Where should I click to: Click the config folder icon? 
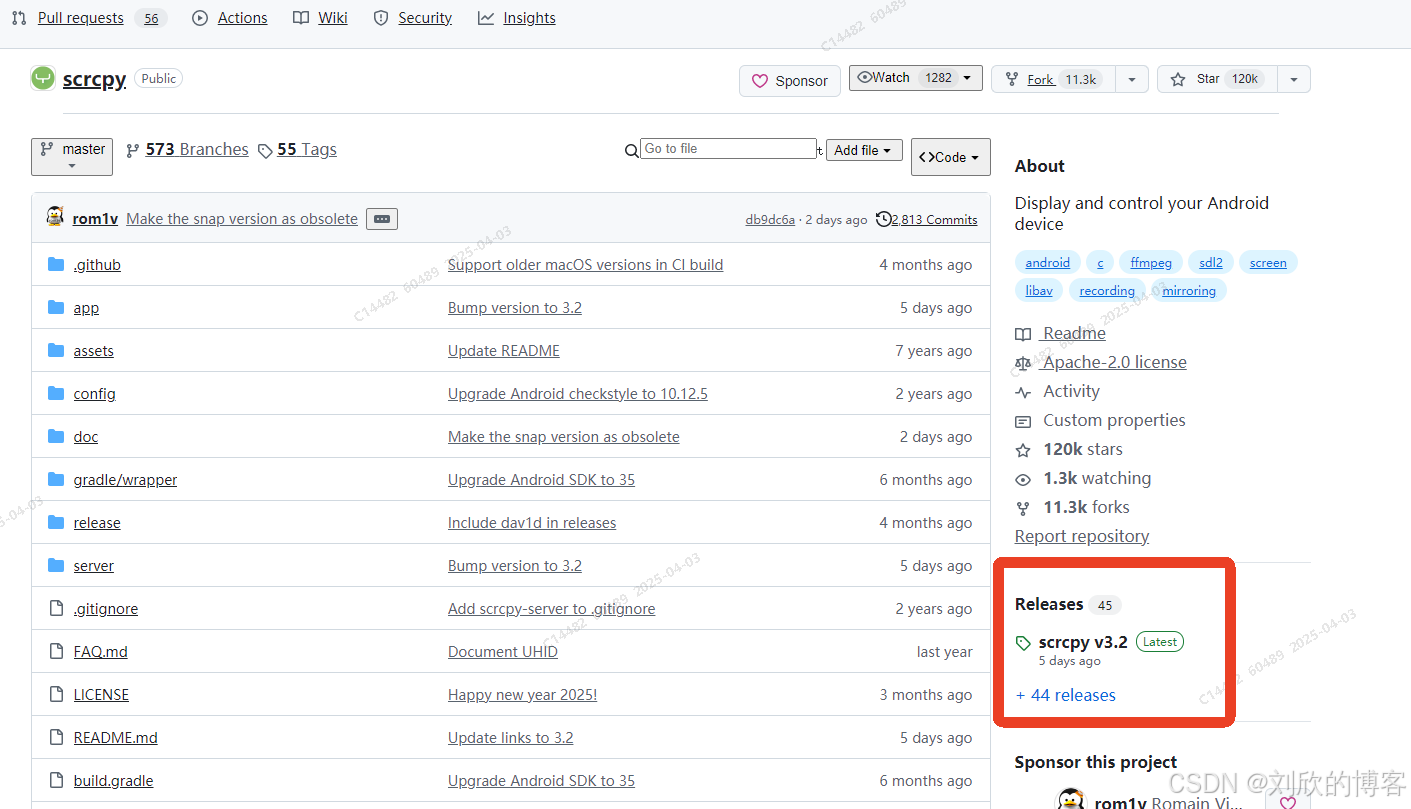(56, 393)
